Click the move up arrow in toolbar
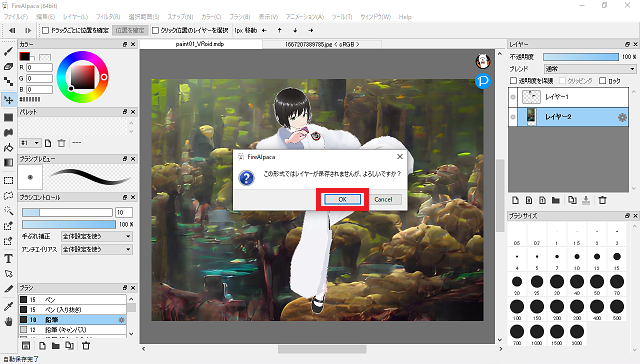 (280, 30)
